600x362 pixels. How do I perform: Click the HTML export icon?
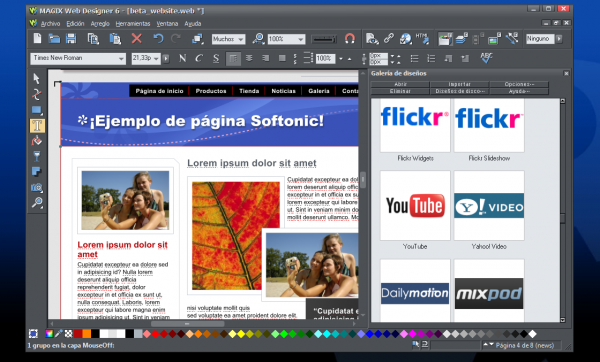[422, 39]
